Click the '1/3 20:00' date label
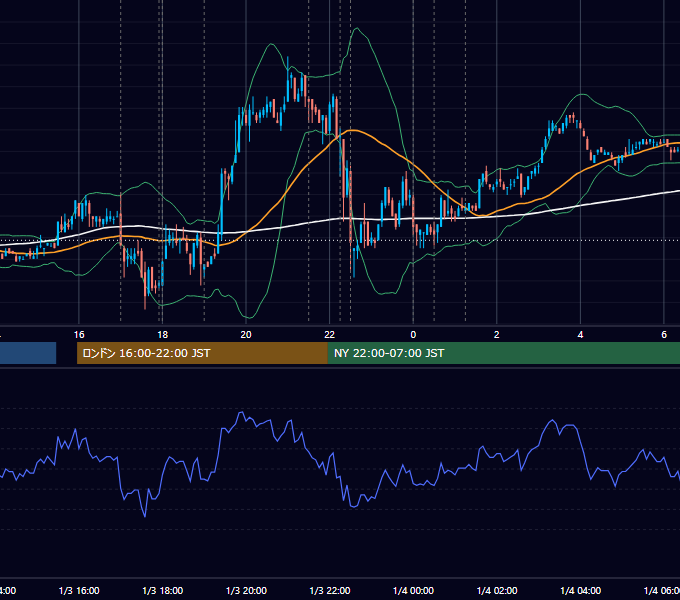Image resolution: width=680 pixels, height=600 pixels. (x=246, y=590)
